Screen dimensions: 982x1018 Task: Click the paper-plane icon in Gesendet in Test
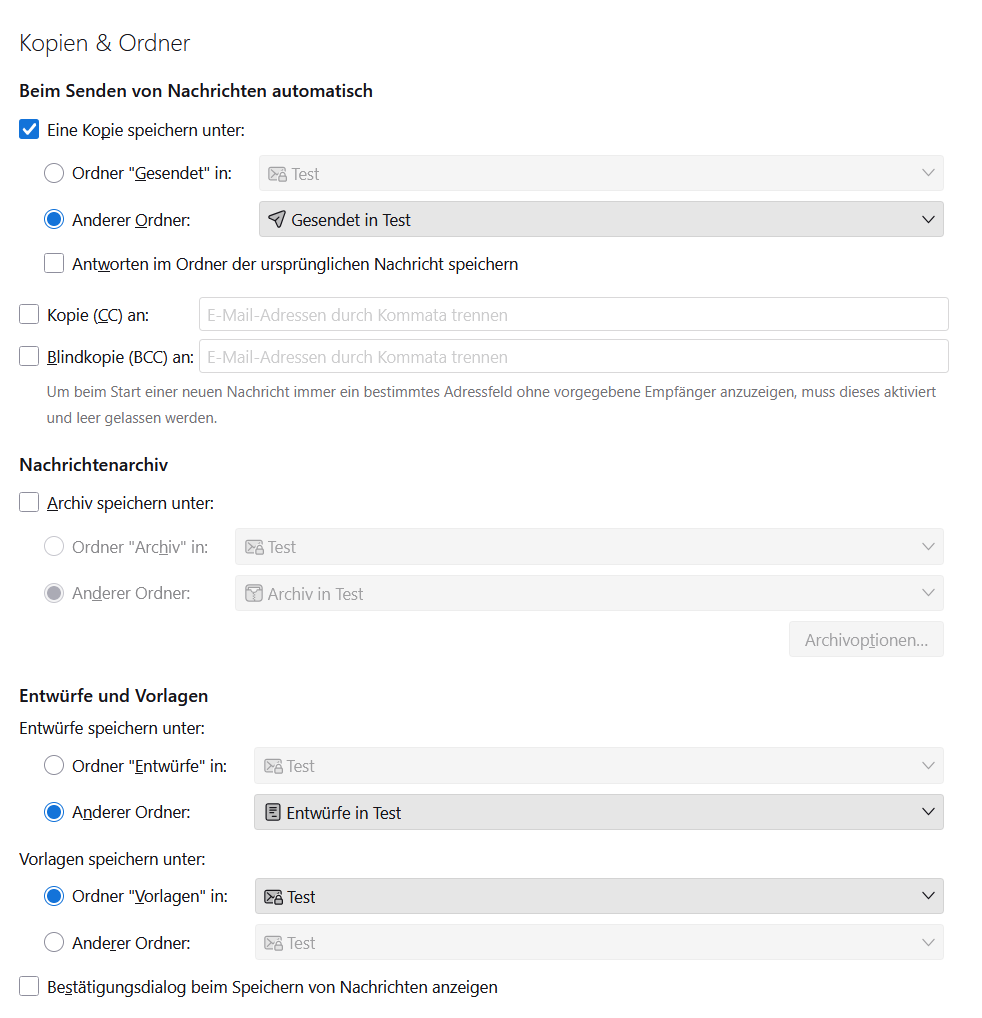coord(277,220)
